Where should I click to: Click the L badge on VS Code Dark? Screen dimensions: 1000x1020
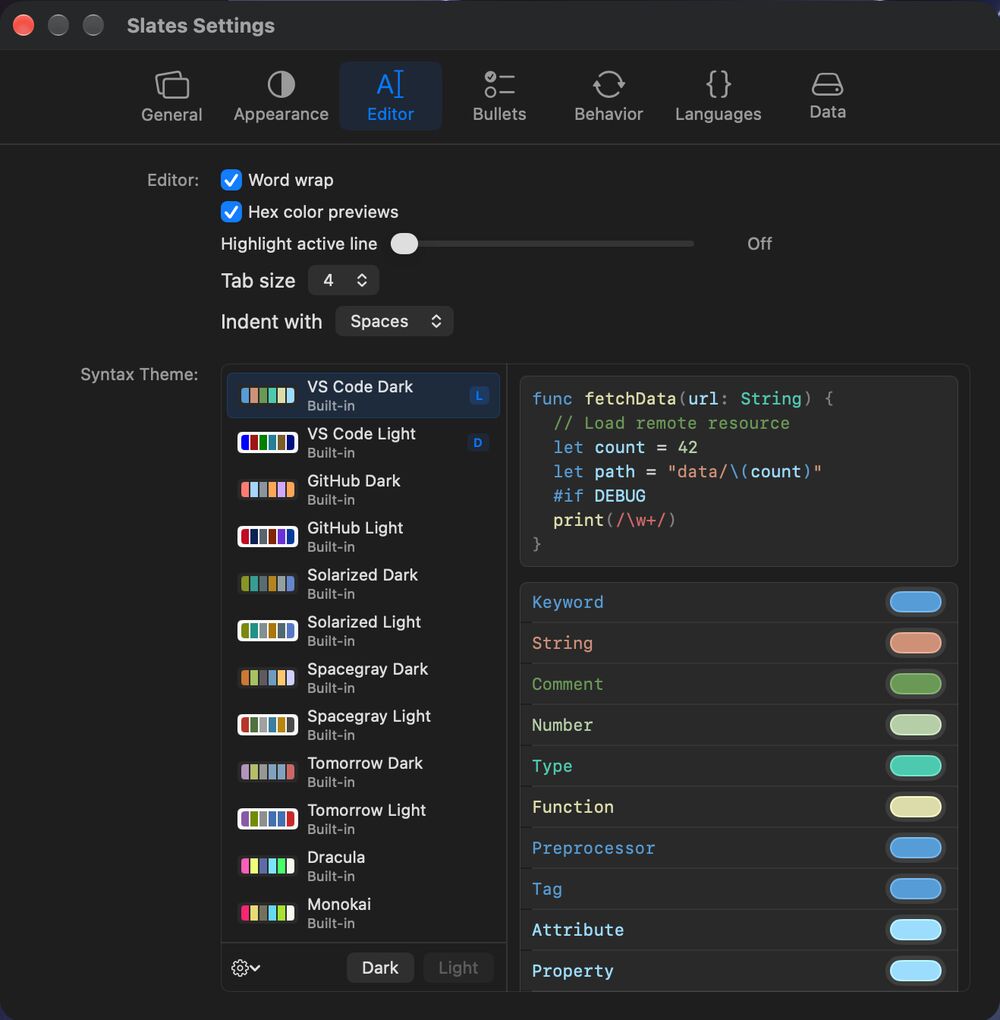click(479, 396)
